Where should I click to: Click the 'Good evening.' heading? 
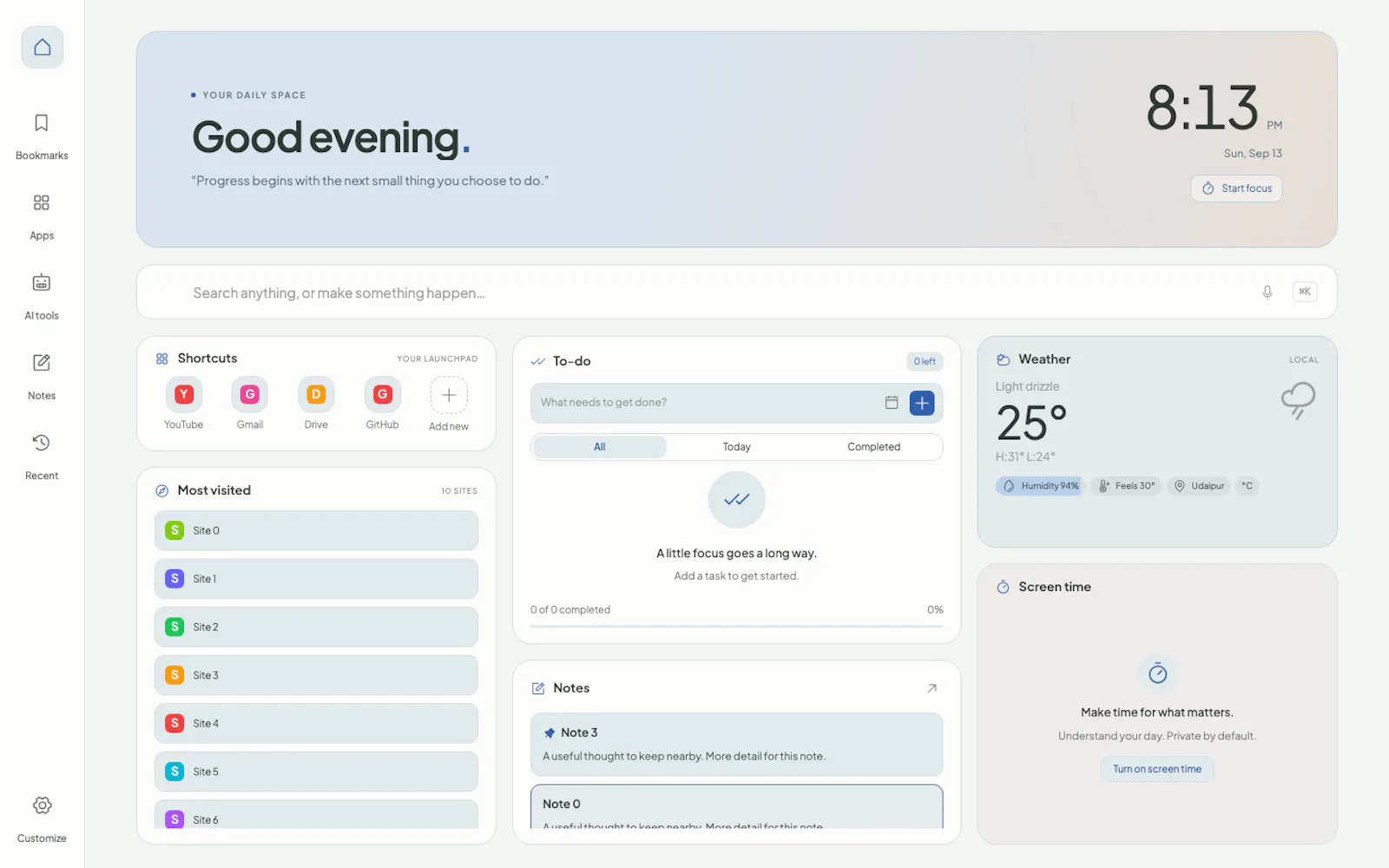click(x=332, y=137)
